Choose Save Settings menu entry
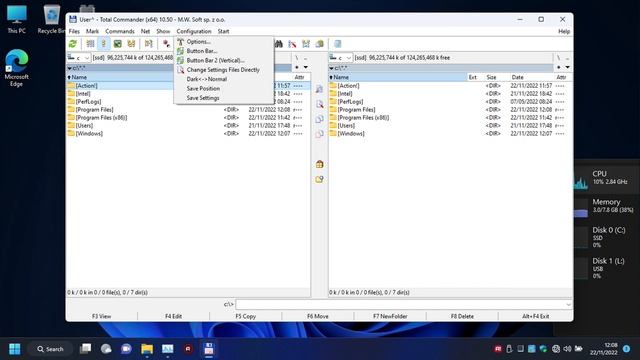Screen dimensions: 640x360 coord(224,98)
